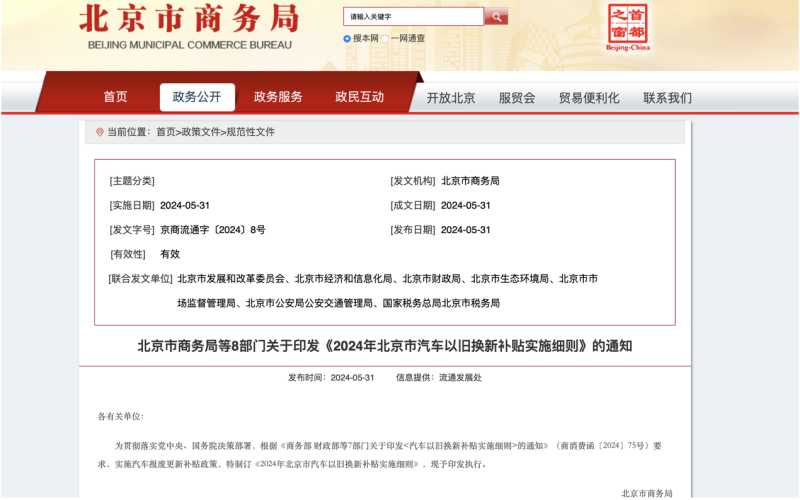The height and width of the screenshot is (500, 800).
Task: Focus the 请输入关键字 search field
Action: (x=413, y=17)
